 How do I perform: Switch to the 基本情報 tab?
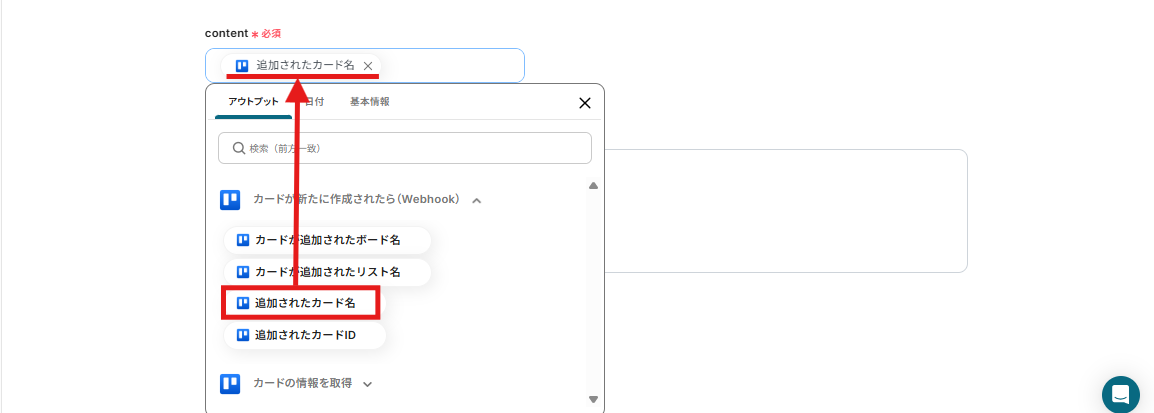[x=370, y=102]
